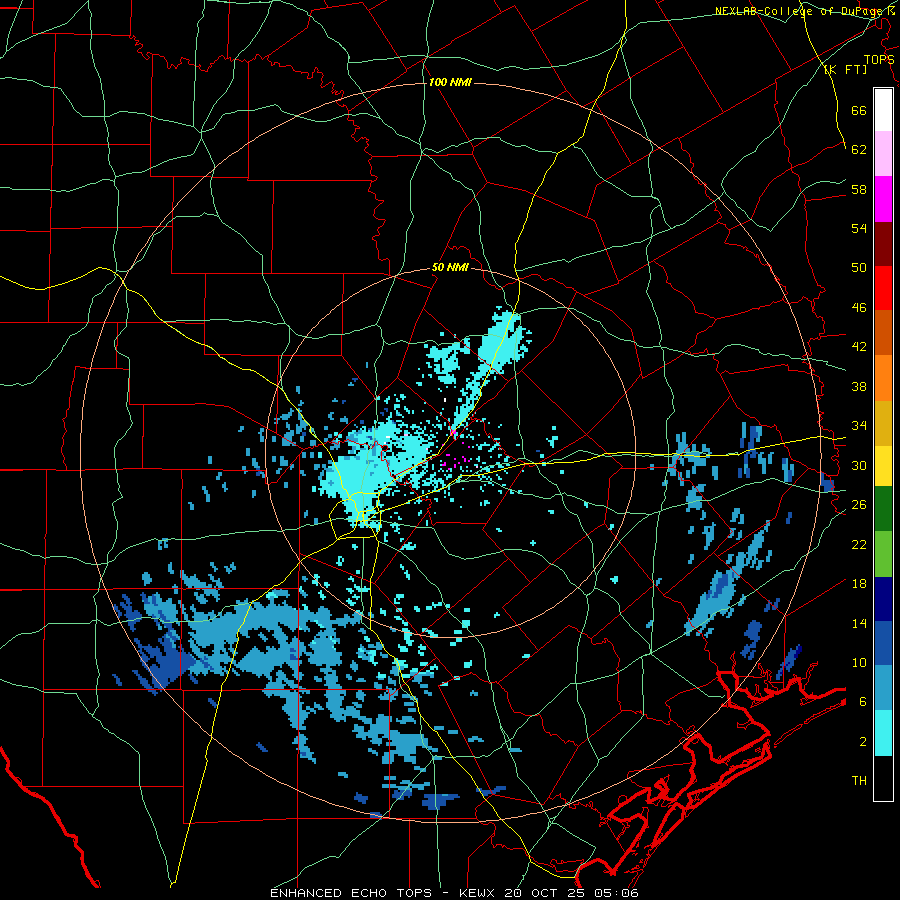The width and height of the screenshot is (900, 900).
Task: Click the 2 legend scale label
Action: click(x=863, y=742)
